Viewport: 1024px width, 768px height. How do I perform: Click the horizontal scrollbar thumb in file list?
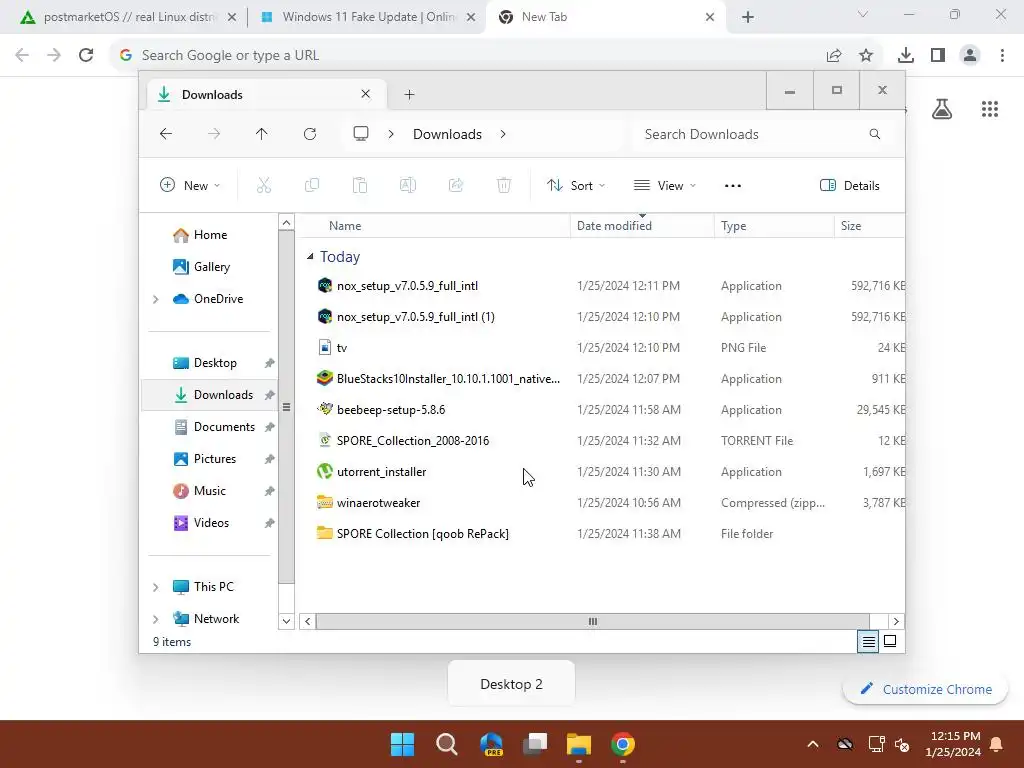coord(592,621)
